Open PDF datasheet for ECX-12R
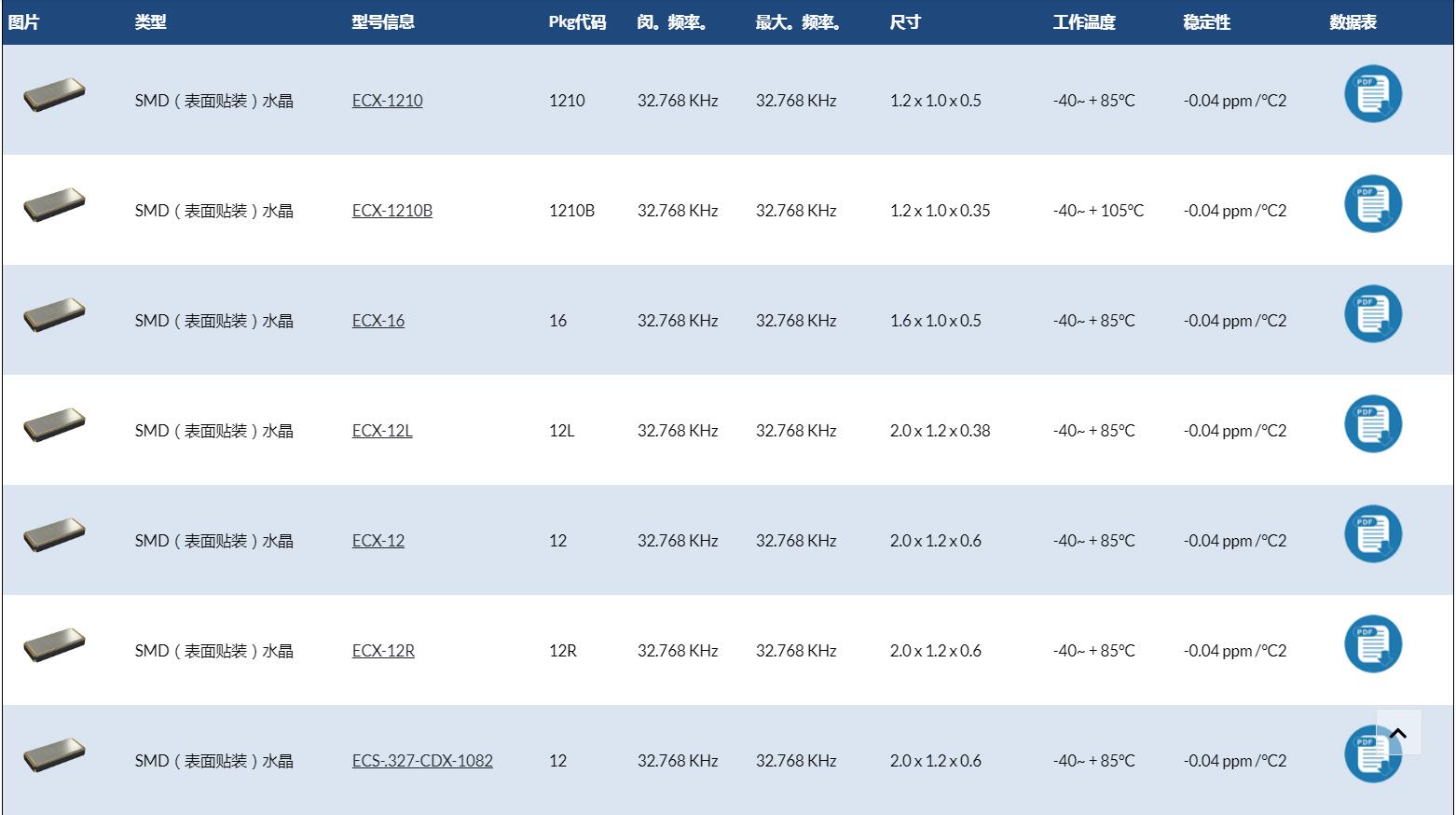 (1372, 644)
